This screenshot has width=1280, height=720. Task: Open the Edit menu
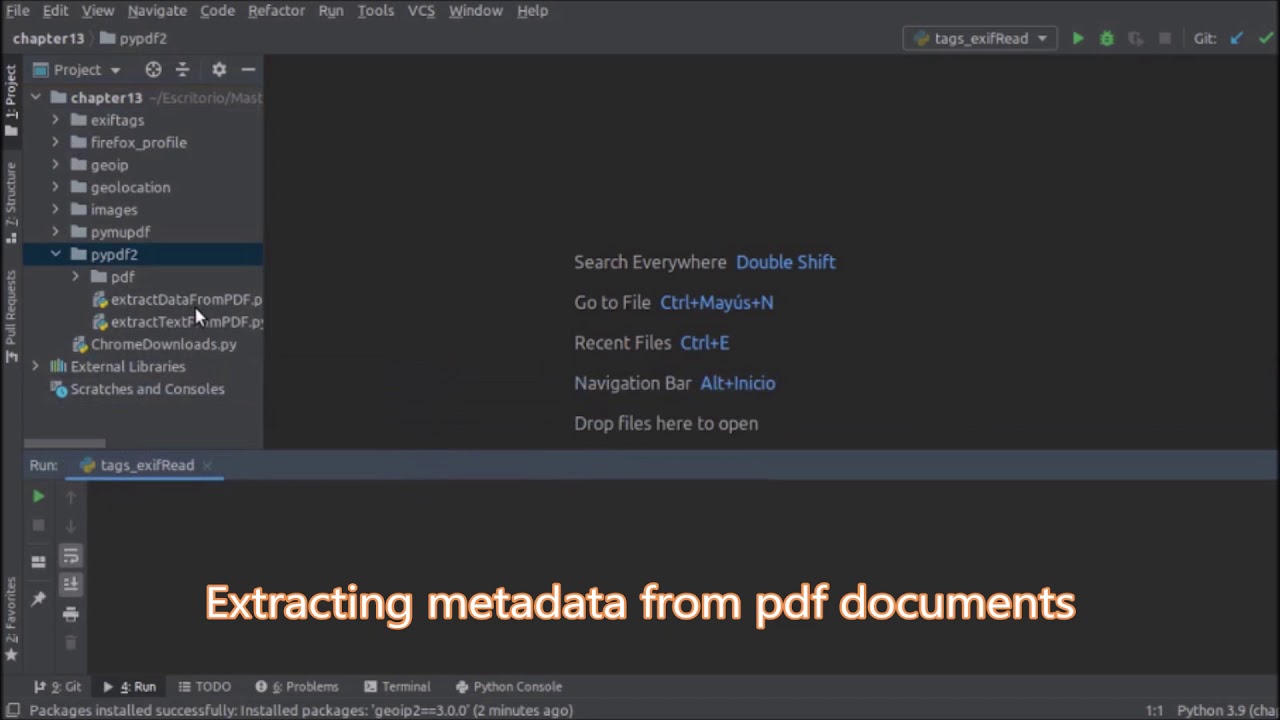click(55, 10)
